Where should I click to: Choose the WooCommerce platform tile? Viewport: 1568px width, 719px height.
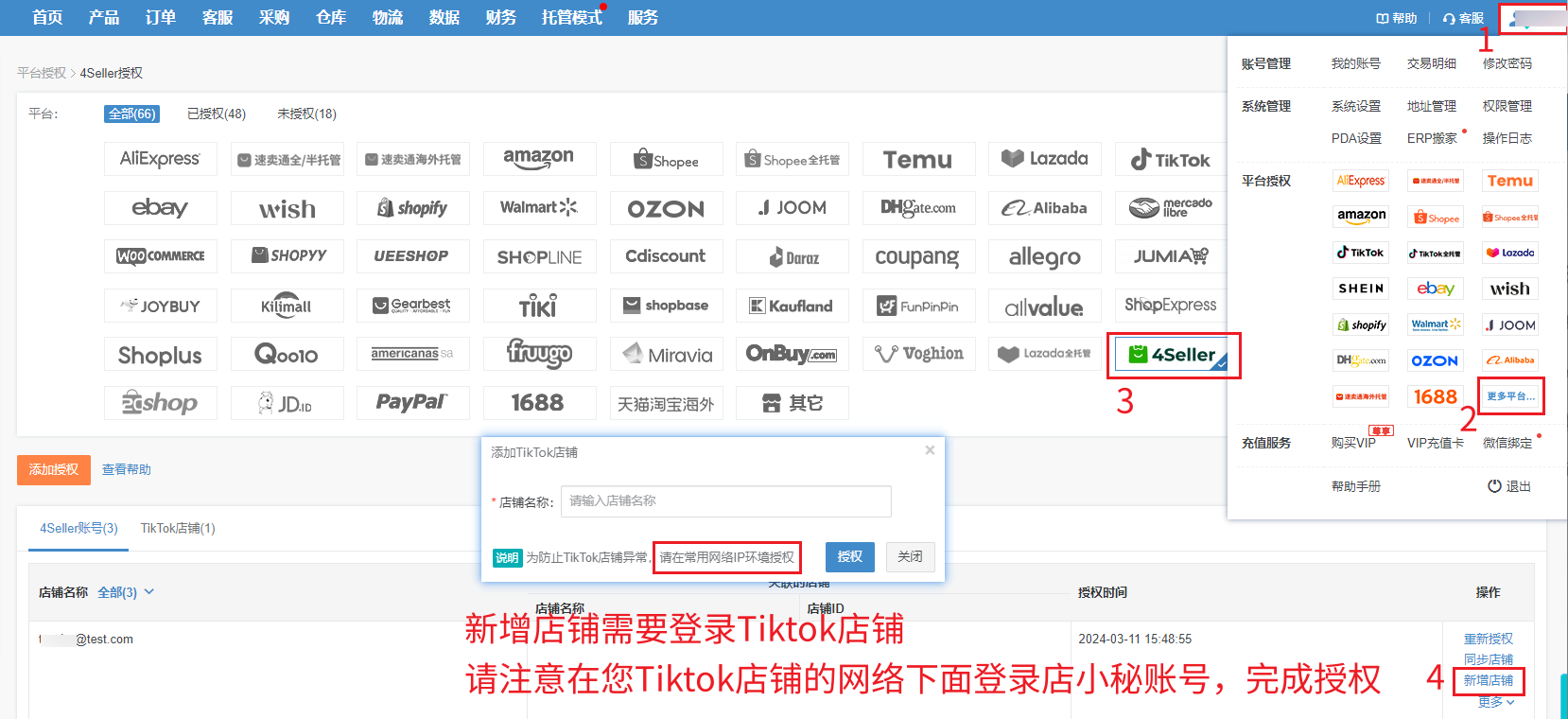[160, 256]
